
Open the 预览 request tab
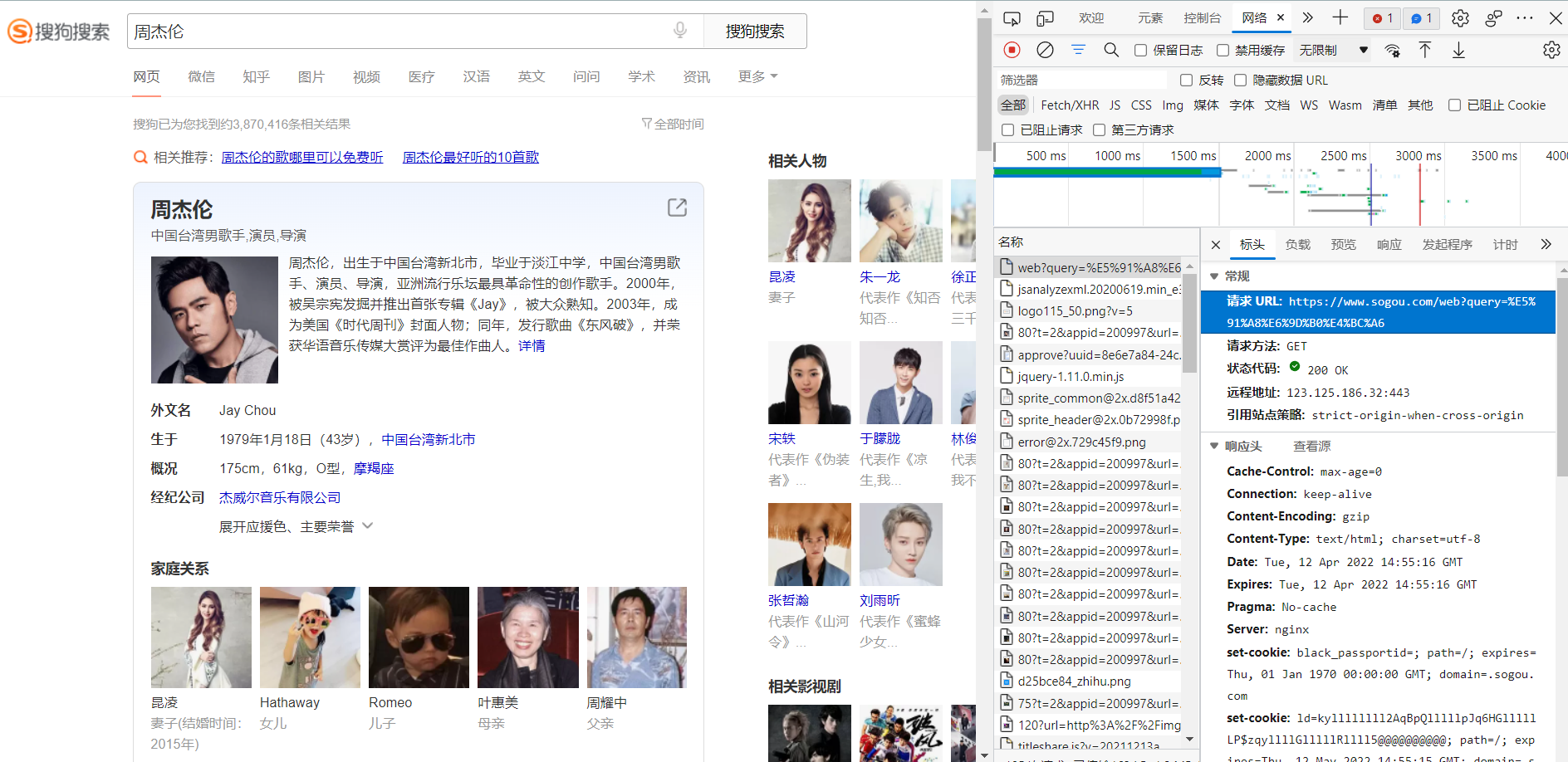pos(1343,245)
